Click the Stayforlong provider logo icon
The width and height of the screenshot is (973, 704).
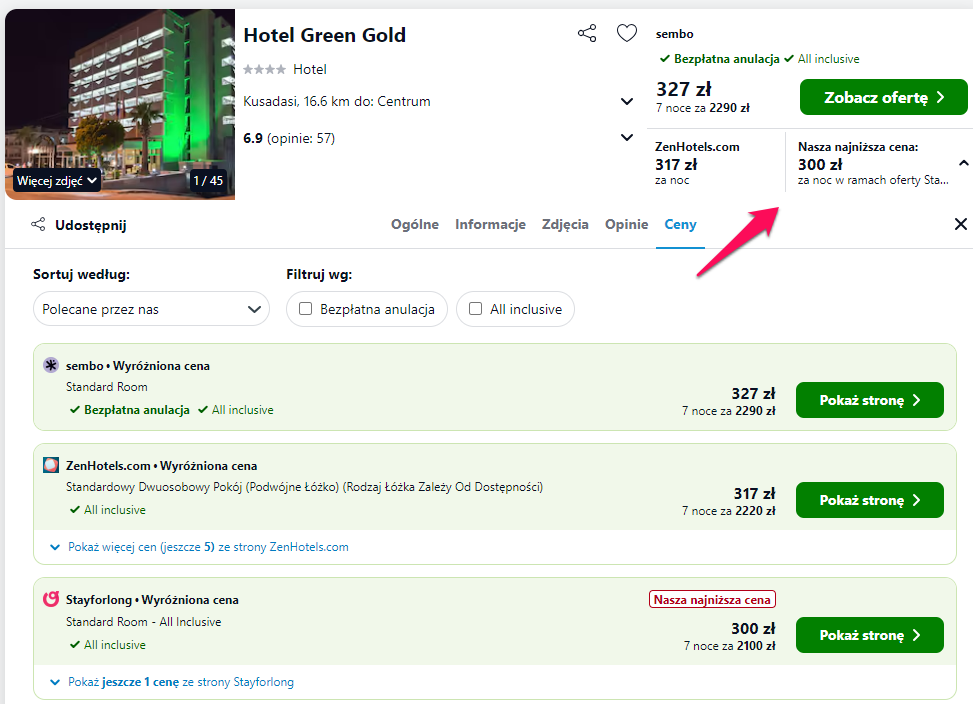pyautogui.click(x=51, y=599)
